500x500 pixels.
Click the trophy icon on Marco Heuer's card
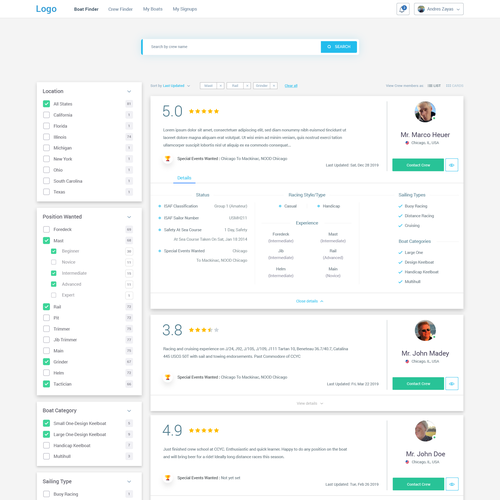168,159
